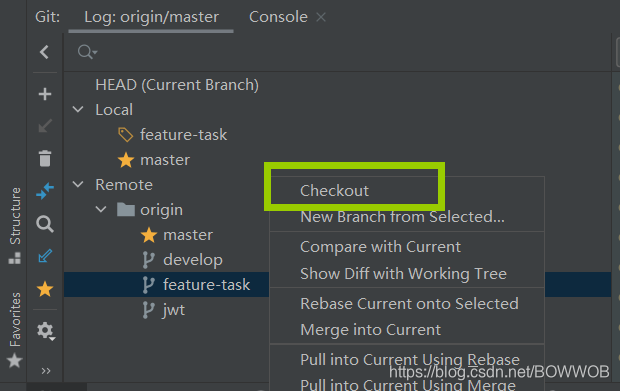This screenshot has height=391, width=620.
Task: Choose Checkout from the context menu
Action: point(334,191)
